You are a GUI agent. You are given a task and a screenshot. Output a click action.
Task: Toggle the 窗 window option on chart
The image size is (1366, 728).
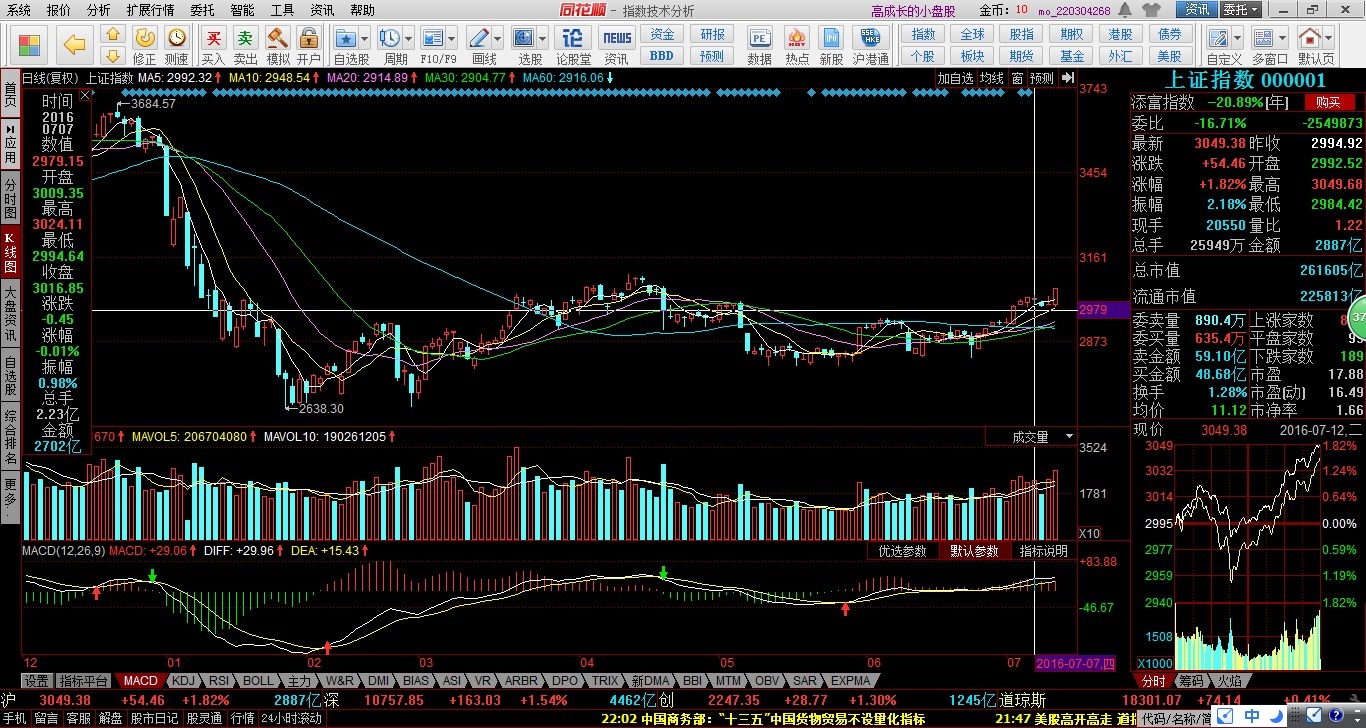tap(1016, 78)
